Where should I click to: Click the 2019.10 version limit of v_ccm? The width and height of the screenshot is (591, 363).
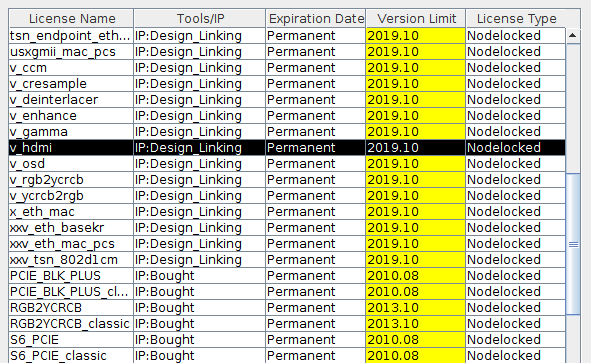(415, 68)
